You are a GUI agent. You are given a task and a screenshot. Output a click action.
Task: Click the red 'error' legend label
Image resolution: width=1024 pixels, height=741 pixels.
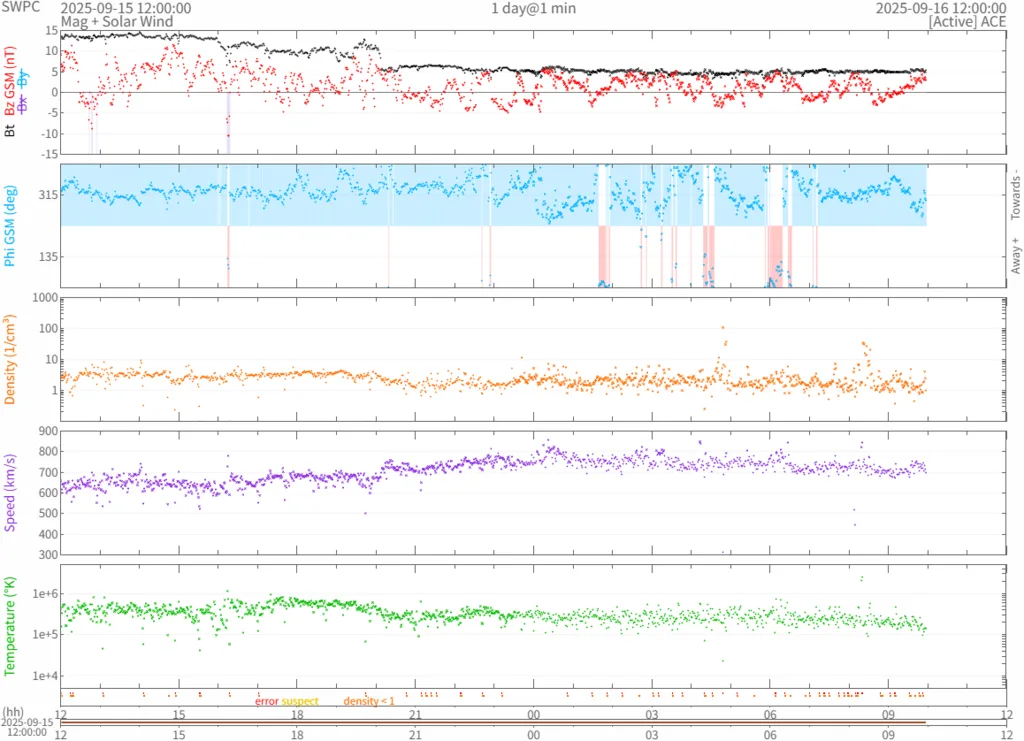tap(267, 701)
